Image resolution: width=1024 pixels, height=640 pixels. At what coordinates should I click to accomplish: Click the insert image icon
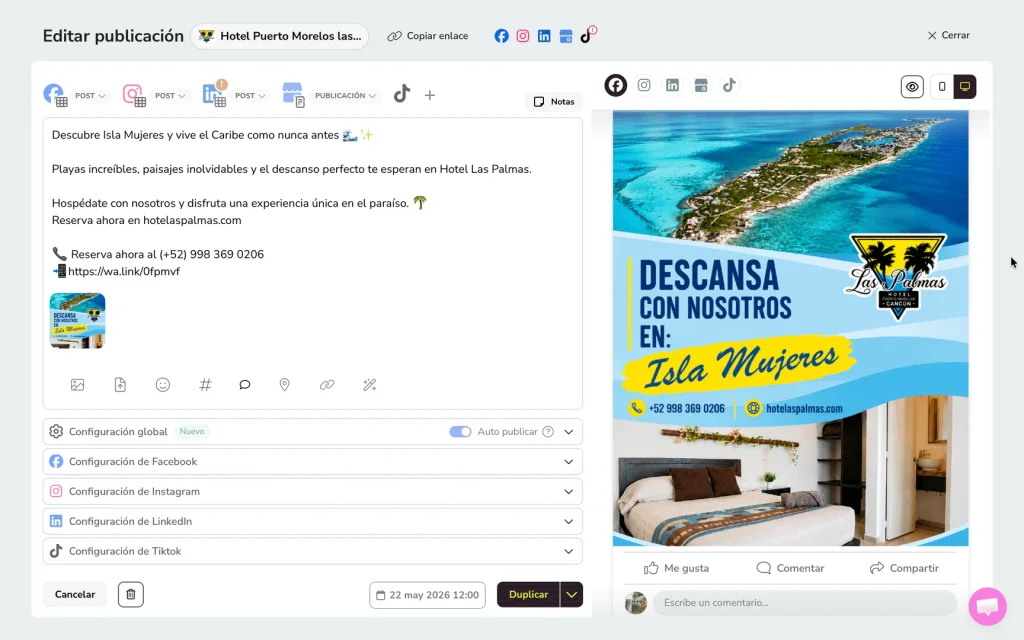[x=78, y=385]
